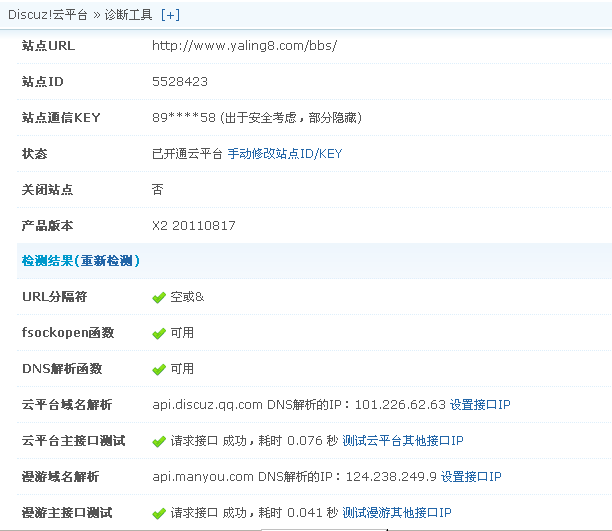Open 设置接口IP link in the api.manyou.com row
Screen dimensions: 612x531
[x=471, y=477]
